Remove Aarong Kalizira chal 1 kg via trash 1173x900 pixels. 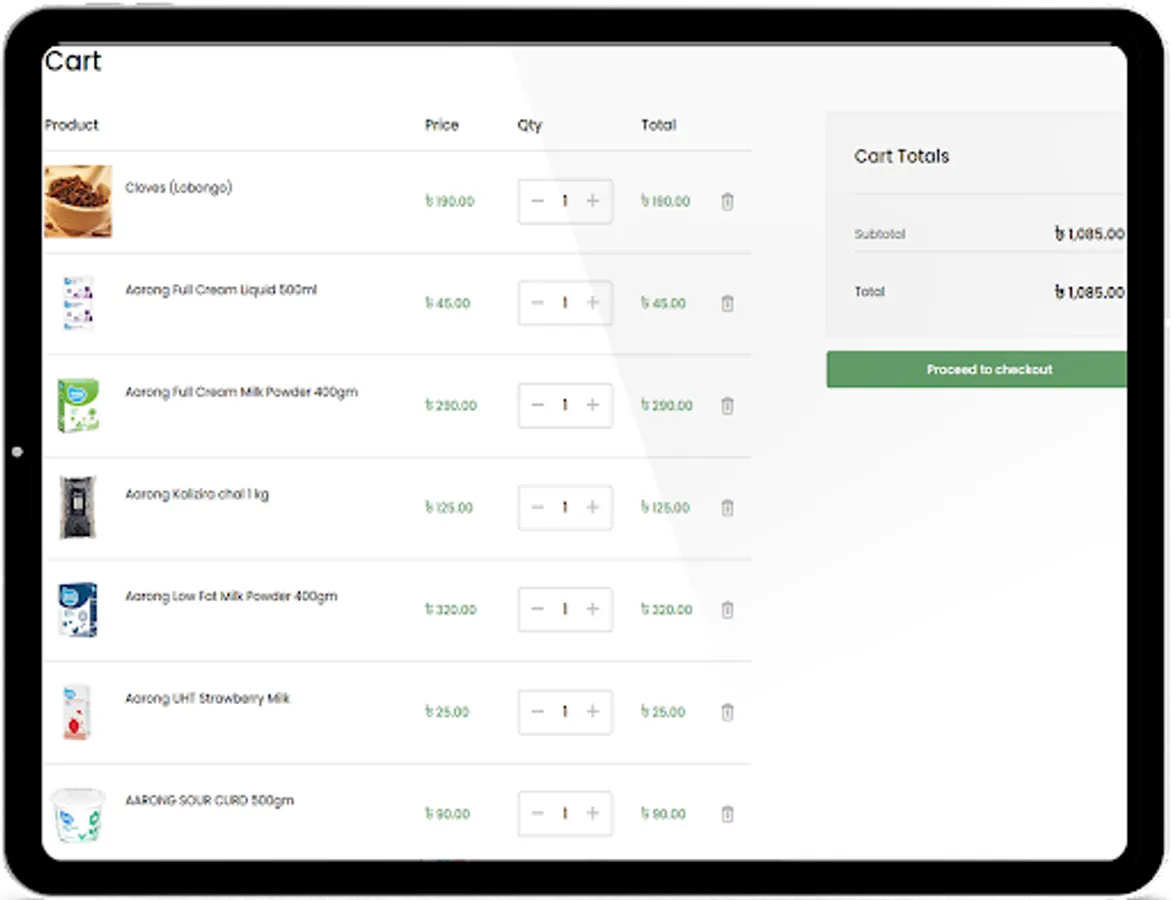pos(727,507)
